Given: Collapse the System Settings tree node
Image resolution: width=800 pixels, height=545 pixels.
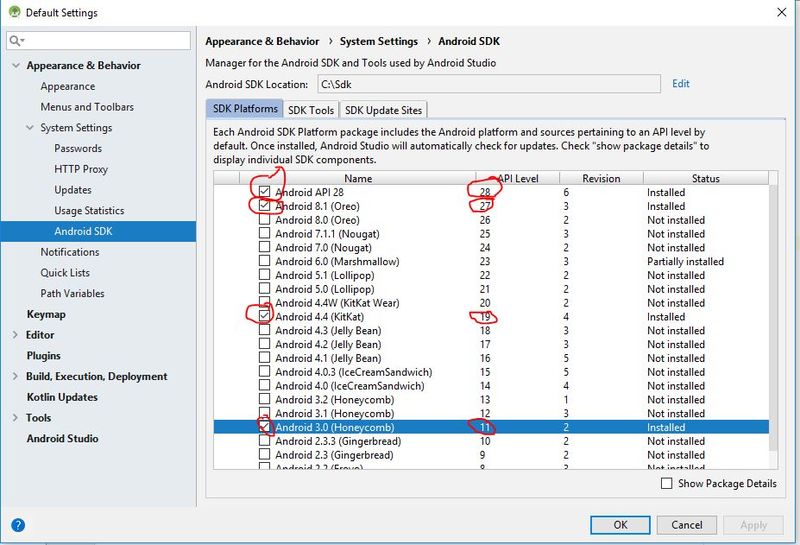Looking at the screenshot, I should (x=30, y=128).
